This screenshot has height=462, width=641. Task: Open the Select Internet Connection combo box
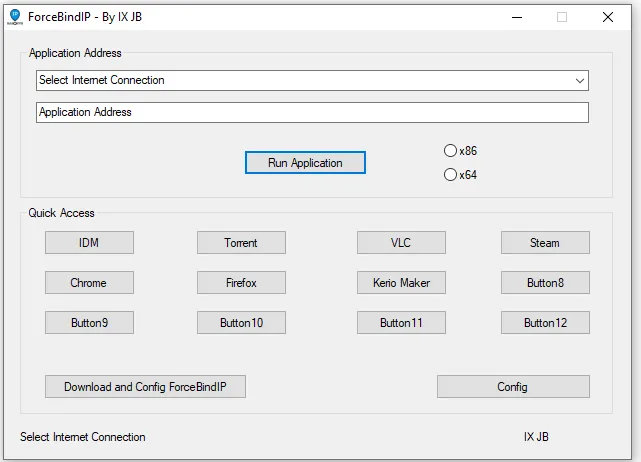[312, 81]
